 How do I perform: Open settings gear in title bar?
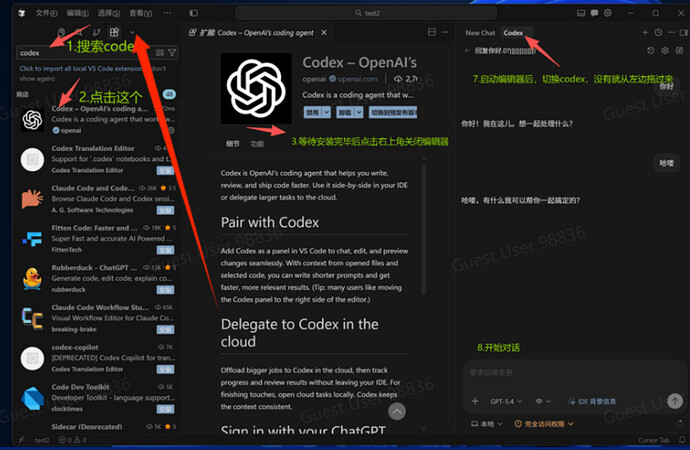point(608,13)
